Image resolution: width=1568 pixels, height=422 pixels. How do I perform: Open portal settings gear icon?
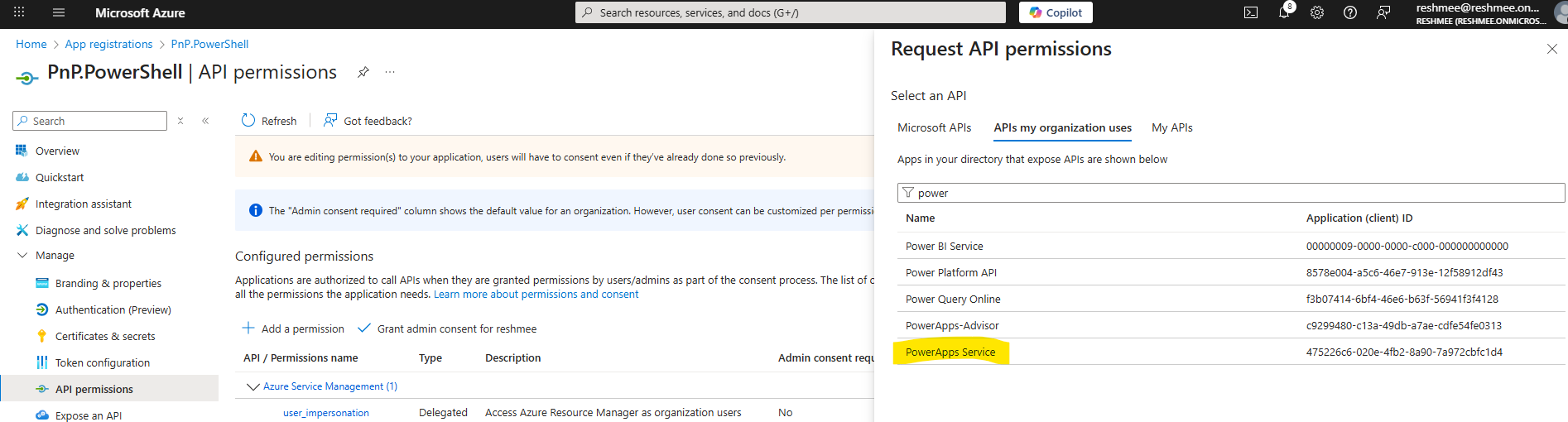tap(1317, 12)
